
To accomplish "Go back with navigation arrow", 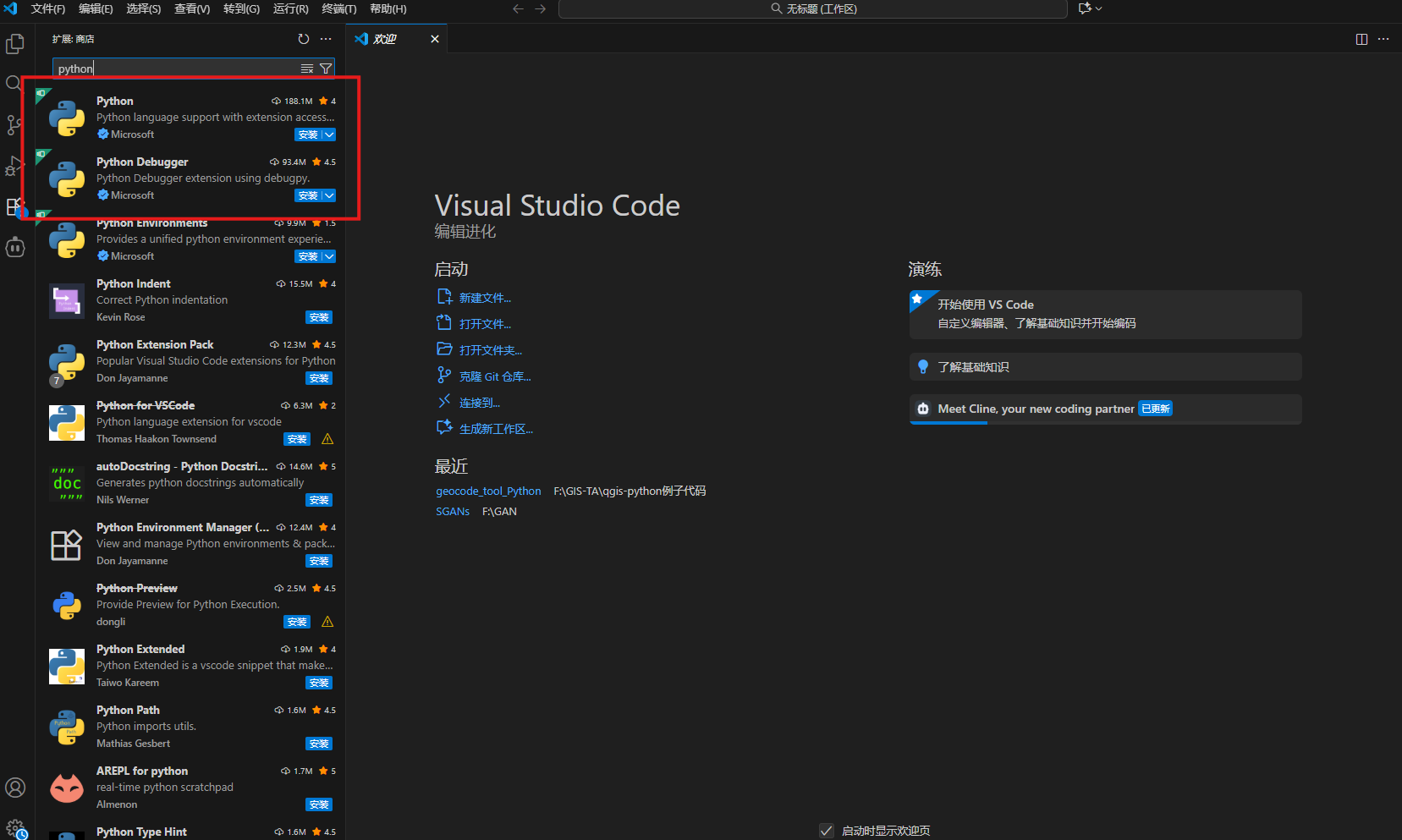I will (x=518, y=8).
